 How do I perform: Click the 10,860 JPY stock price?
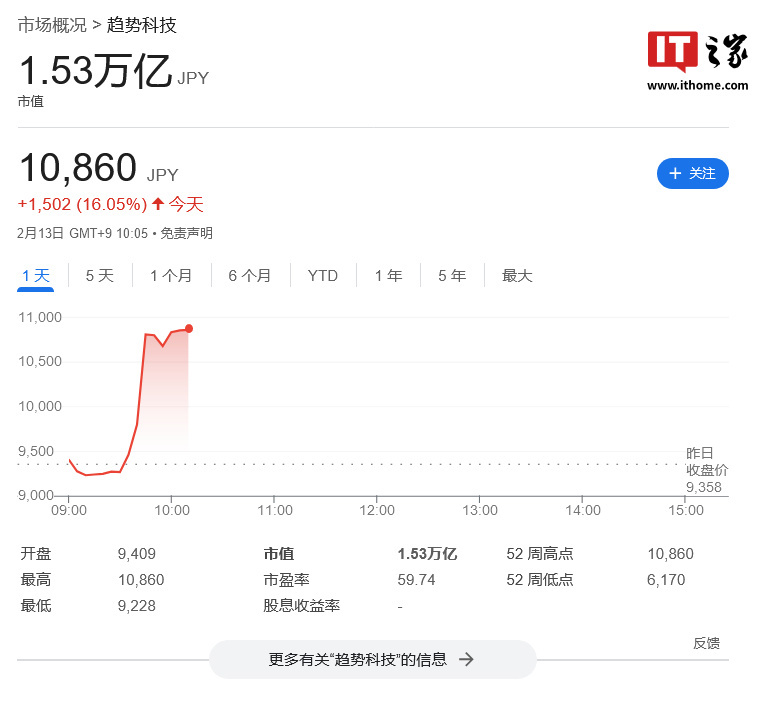(x=99, y=168)
